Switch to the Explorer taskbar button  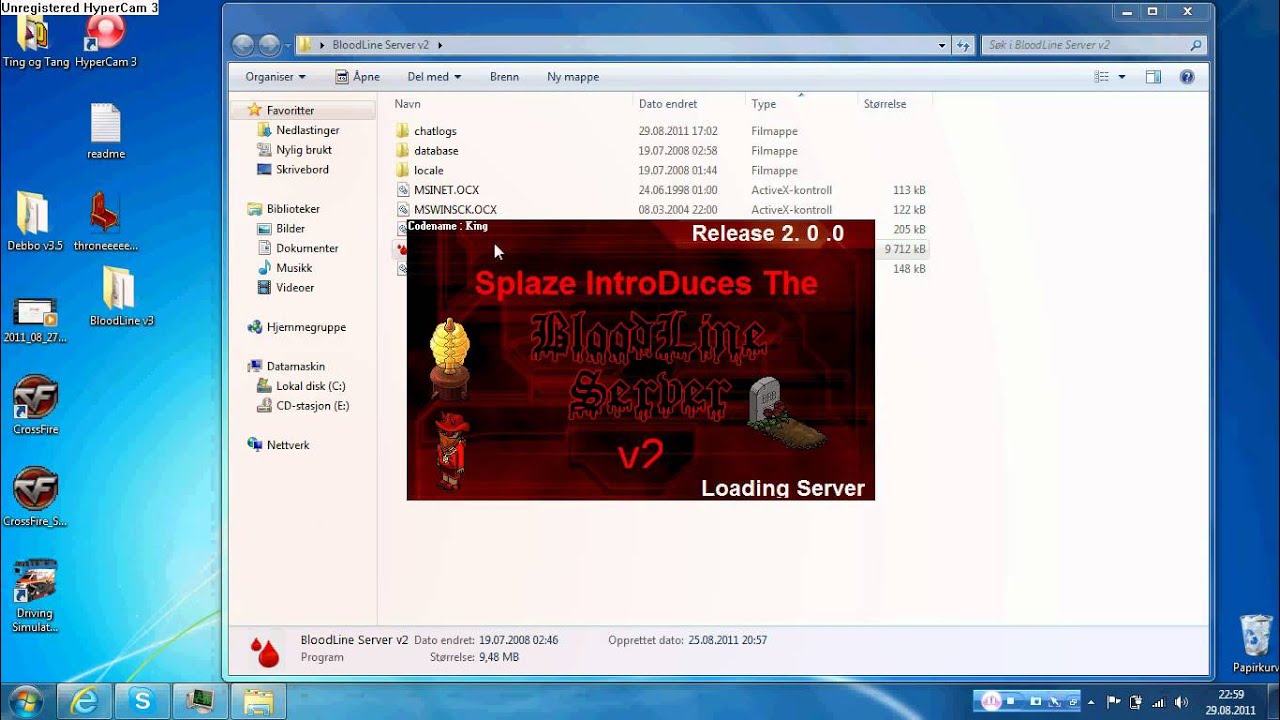click(258, 702)
